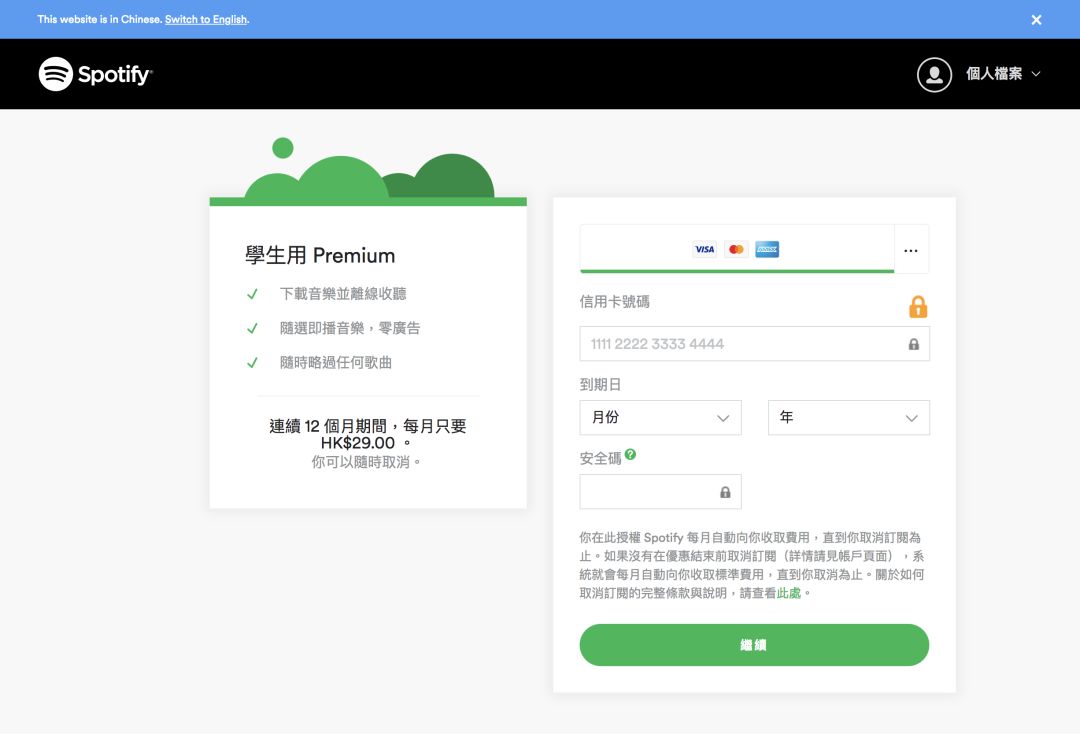
Task: Click checkmark beside 下載音樂並離線收聽
Action: point(252,294)
